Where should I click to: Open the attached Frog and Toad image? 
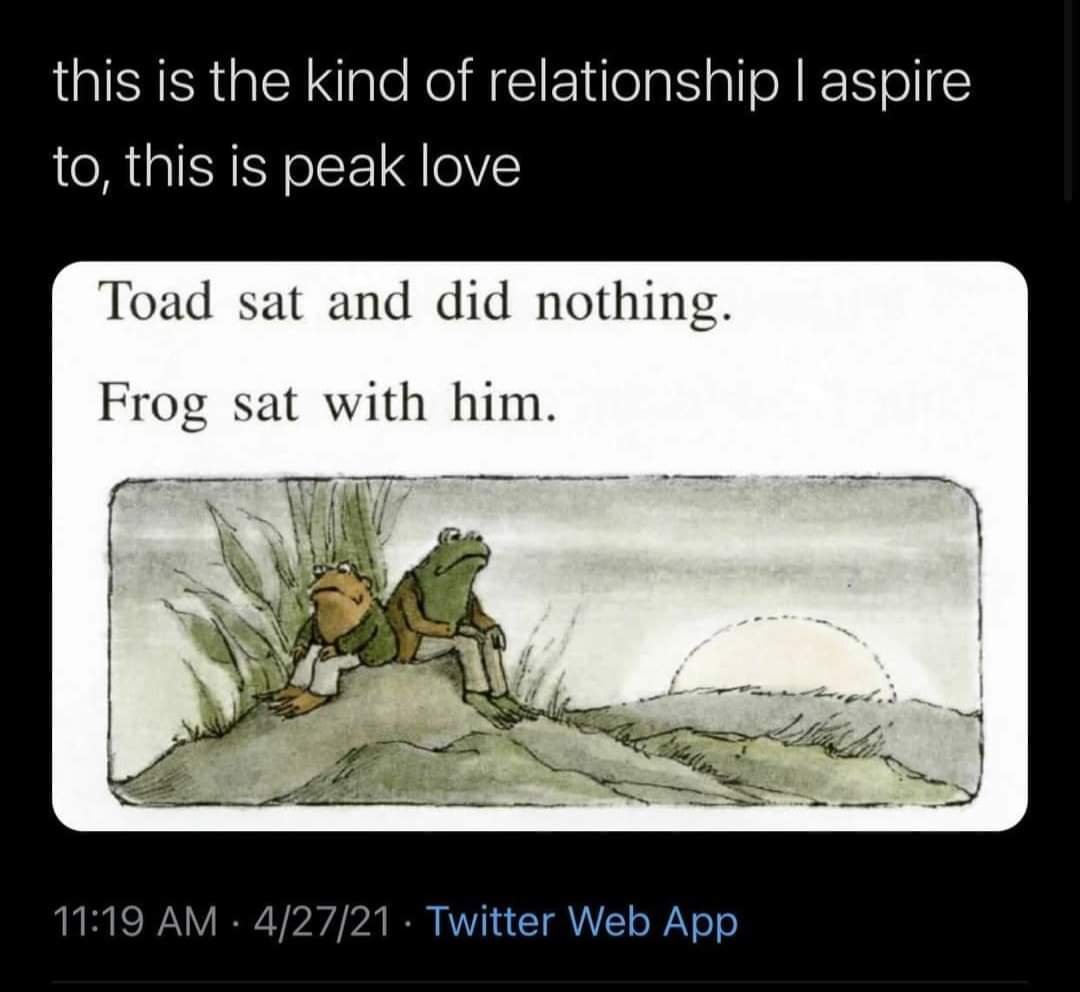point(540,546)
